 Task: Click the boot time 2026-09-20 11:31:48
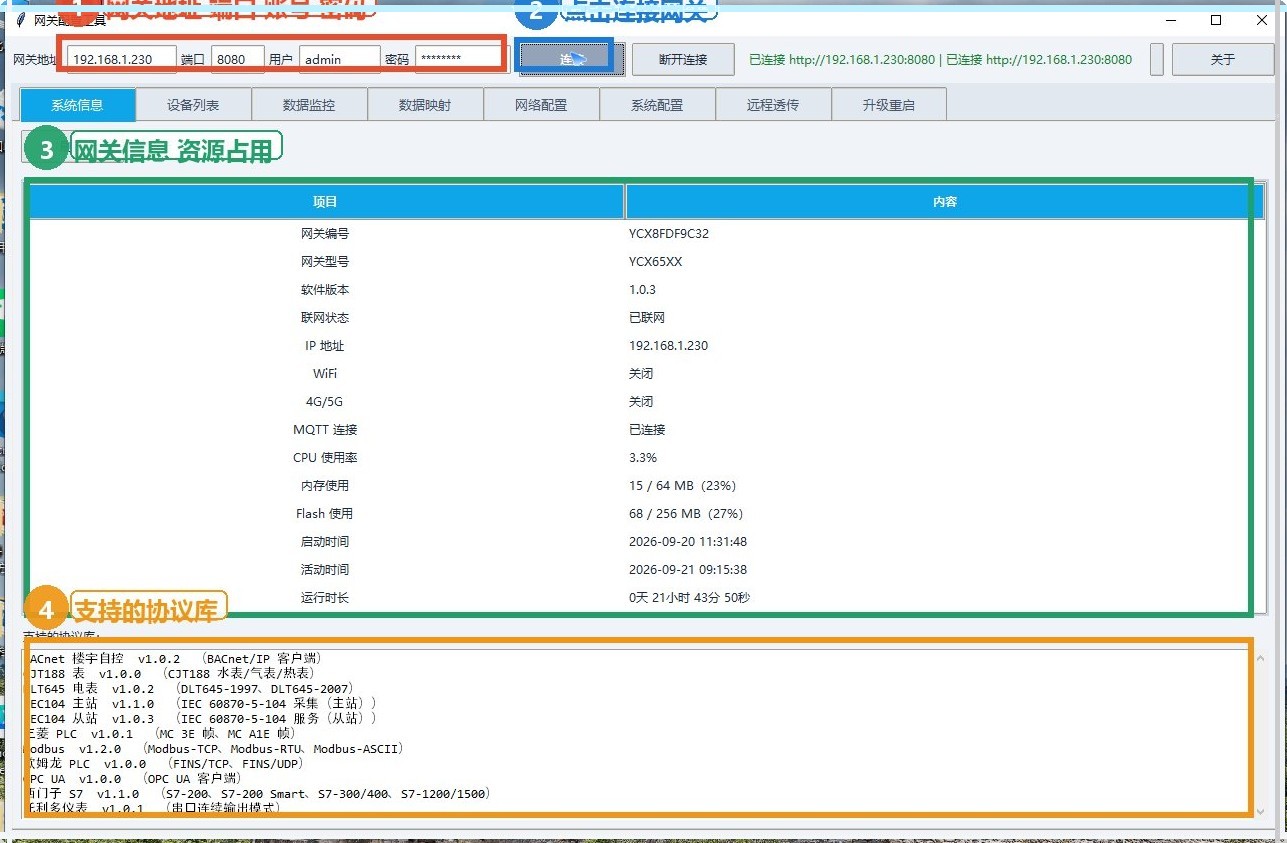pos(688,541)
